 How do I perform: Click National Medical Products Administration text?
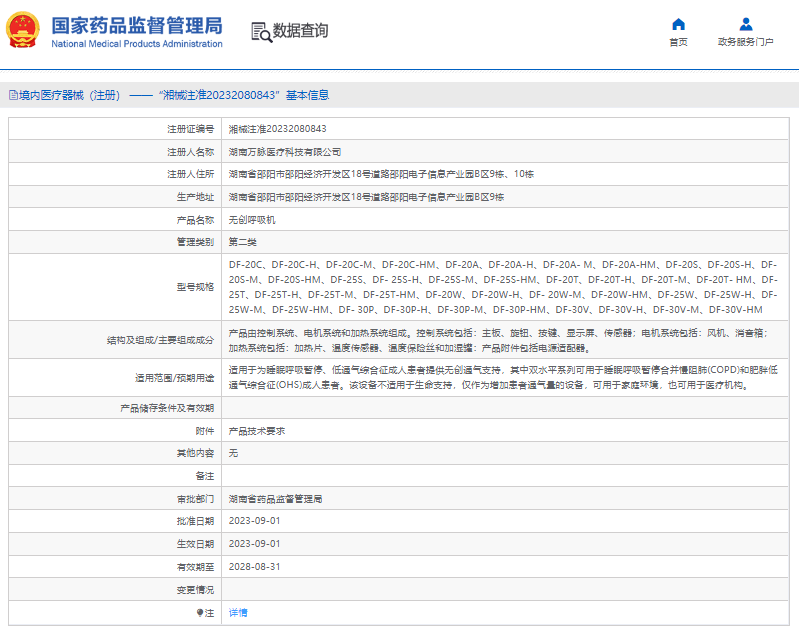[x=137, y=44]
